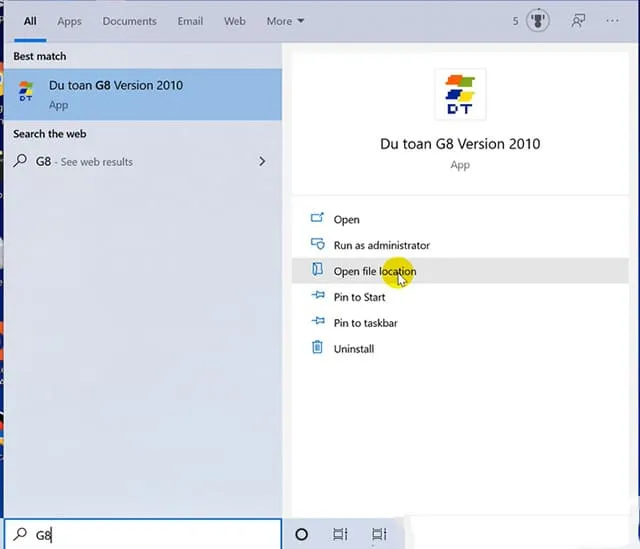Choose Open file location

[x=460, y=271]
